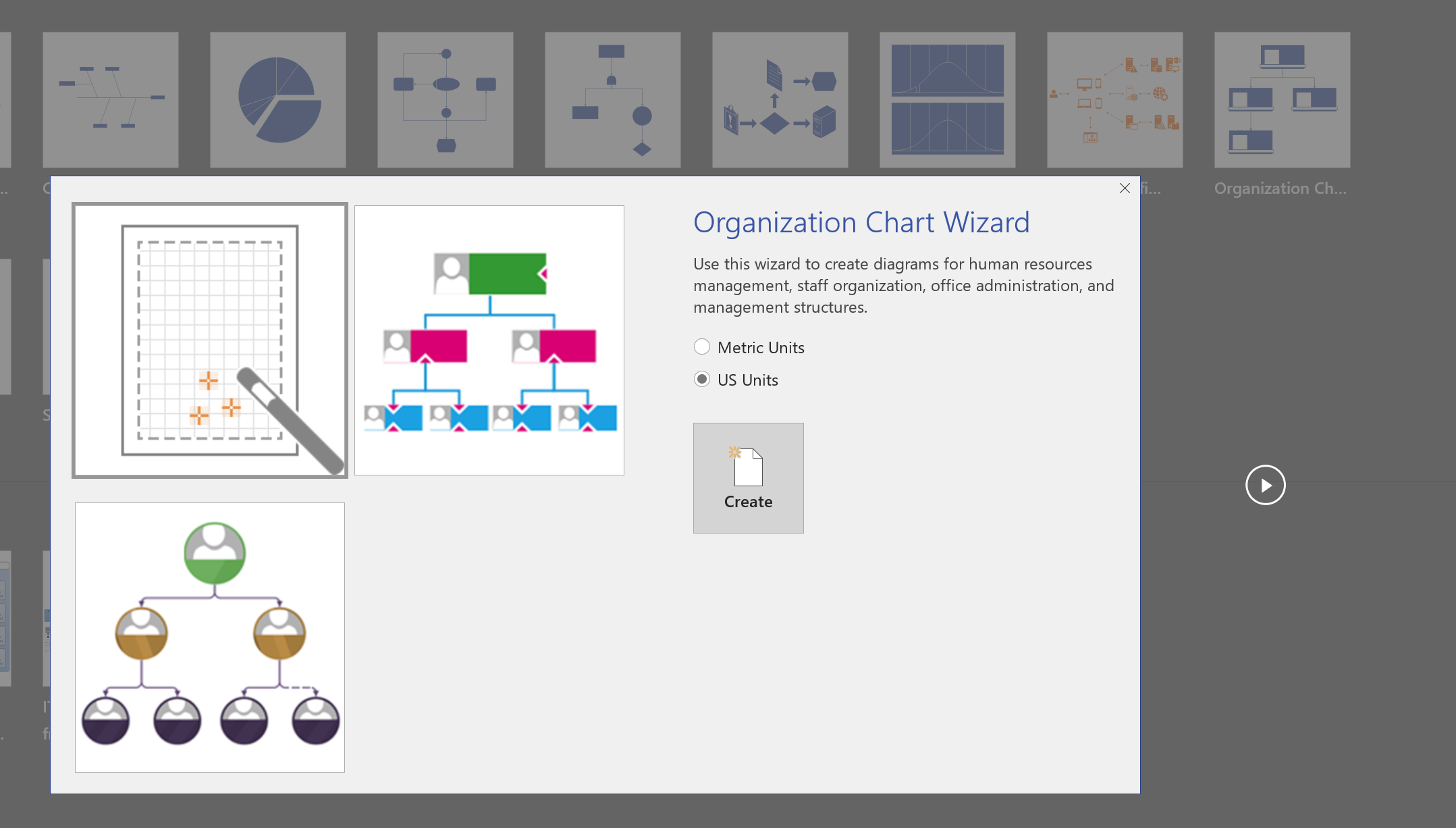Select the Metric Units radio button
The image size is (1456, 828).
click(x=702, y=347)
